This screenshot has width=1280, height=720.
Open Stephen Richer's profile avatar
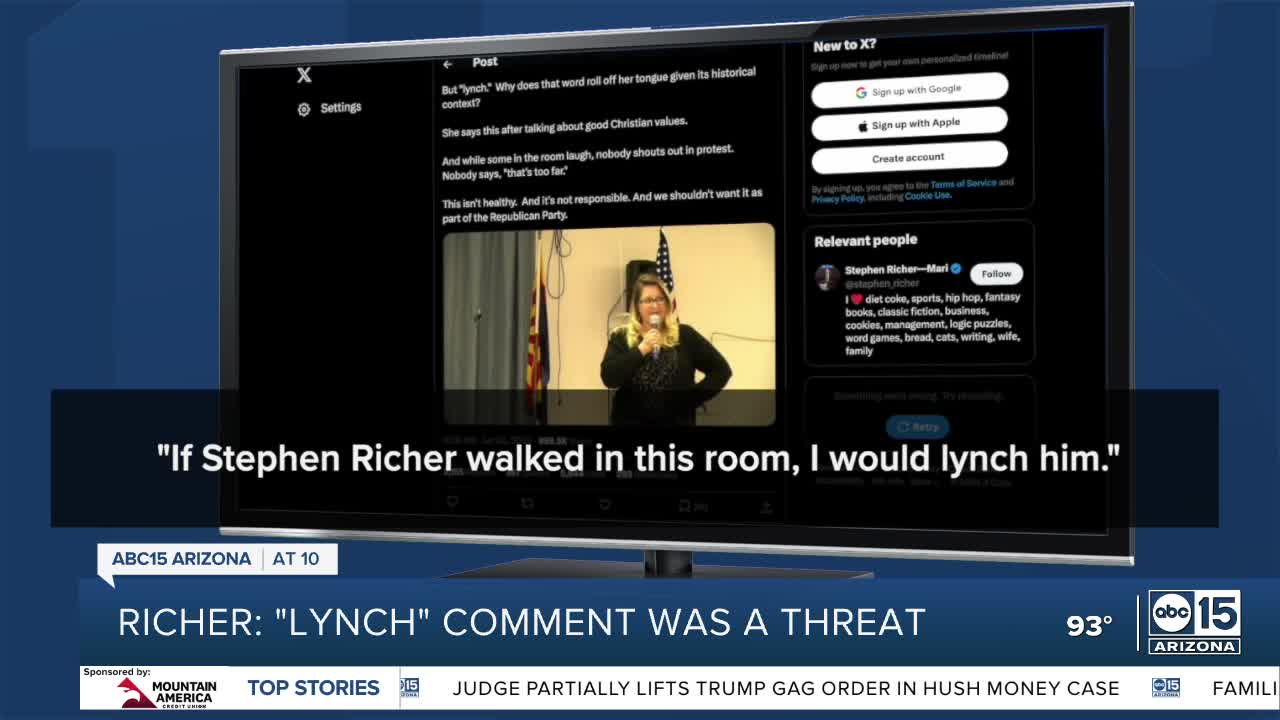[x=826, y=277]
